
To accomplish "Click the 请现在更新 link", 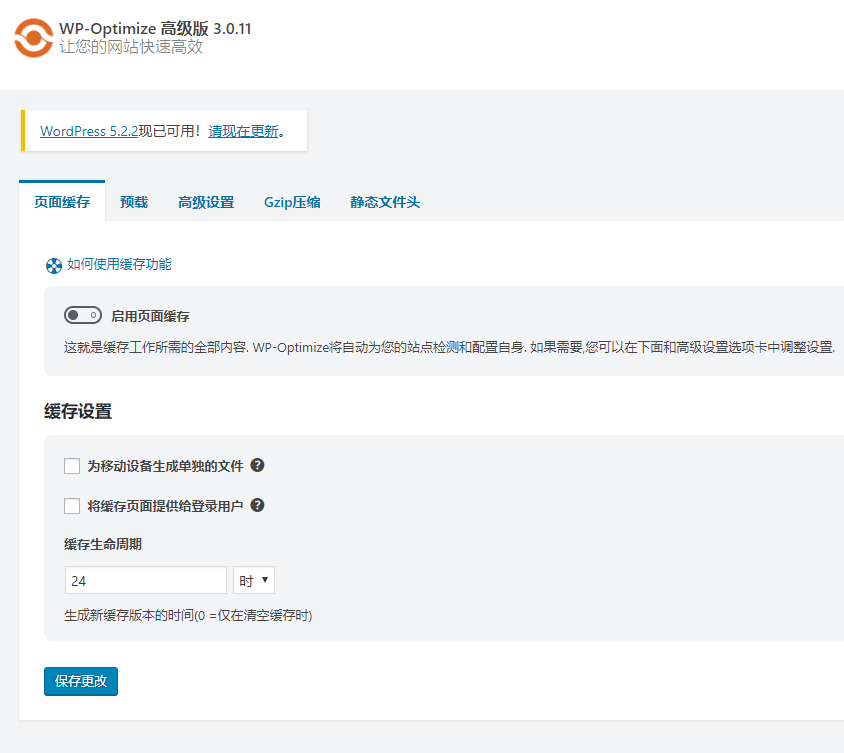I will 243,131.
